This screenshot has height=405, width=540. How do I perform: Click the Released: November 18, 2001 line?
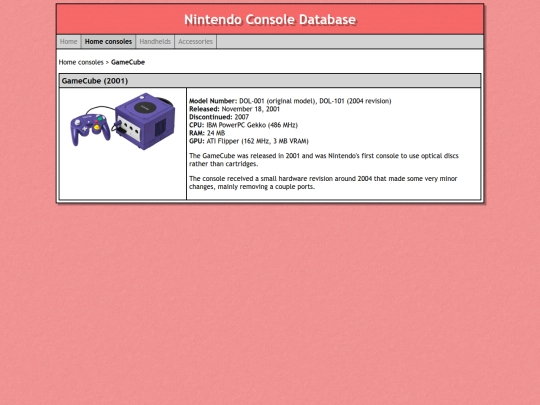click(234, 109)
